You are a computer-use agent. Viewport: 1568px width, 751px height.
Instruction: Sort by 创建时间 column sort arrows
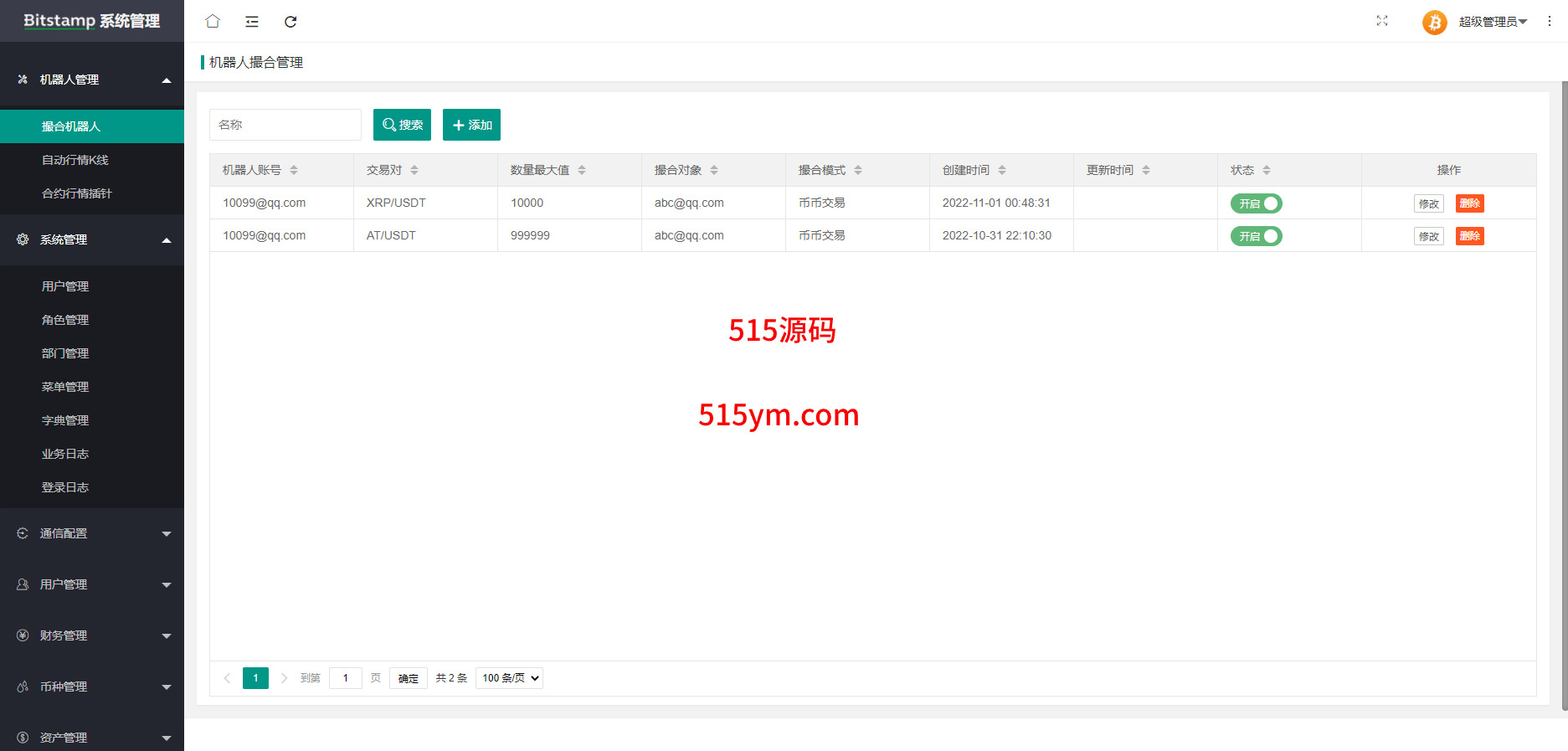click(1002, 170)
